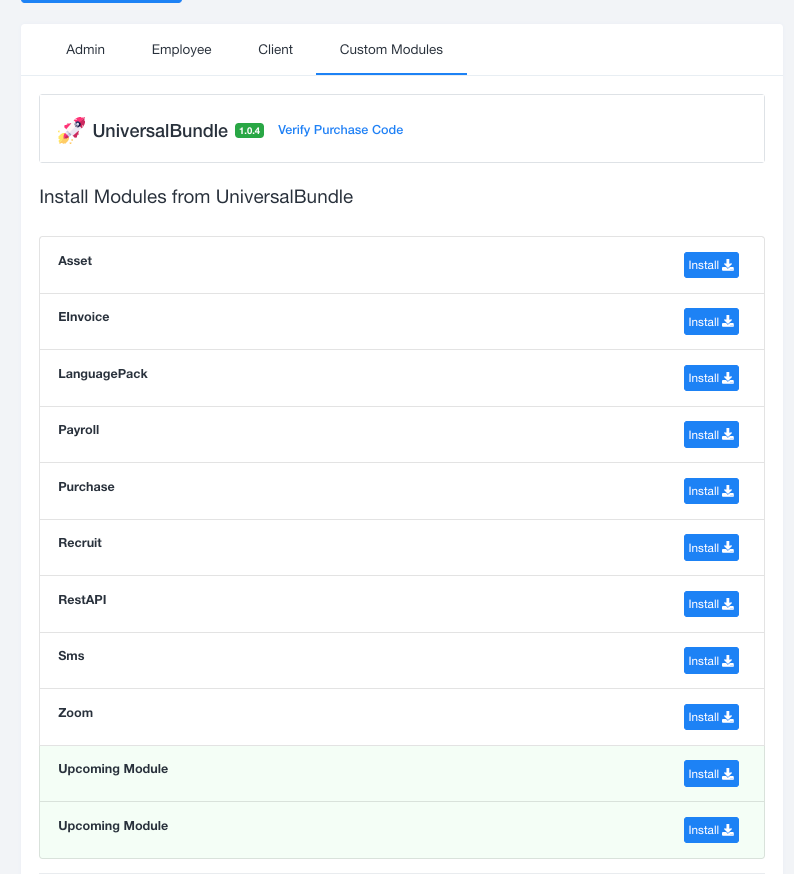The image size is (794, 874).
Task: Click the Payroll module name
Action: point(79,430)
